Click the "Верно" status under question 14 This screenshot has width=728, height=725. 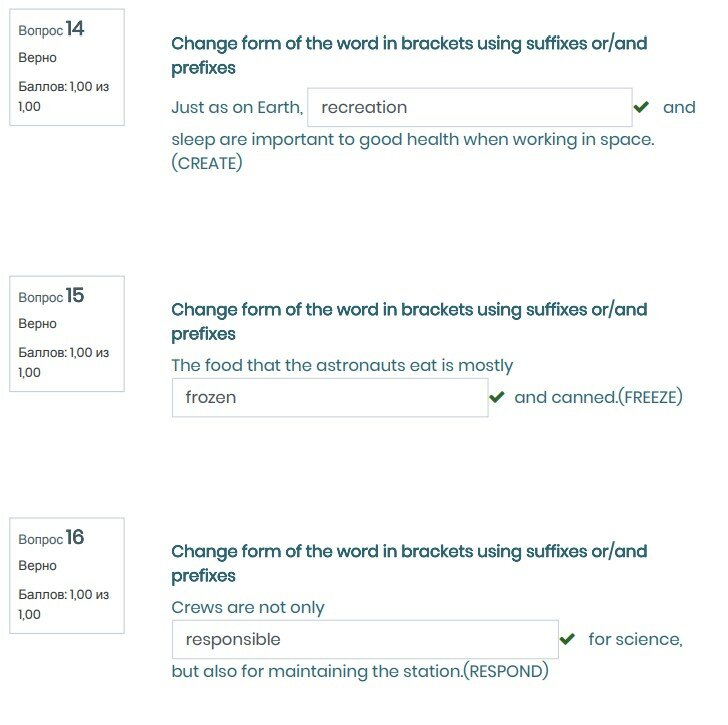pyautogui.click(x=38, y=58)
